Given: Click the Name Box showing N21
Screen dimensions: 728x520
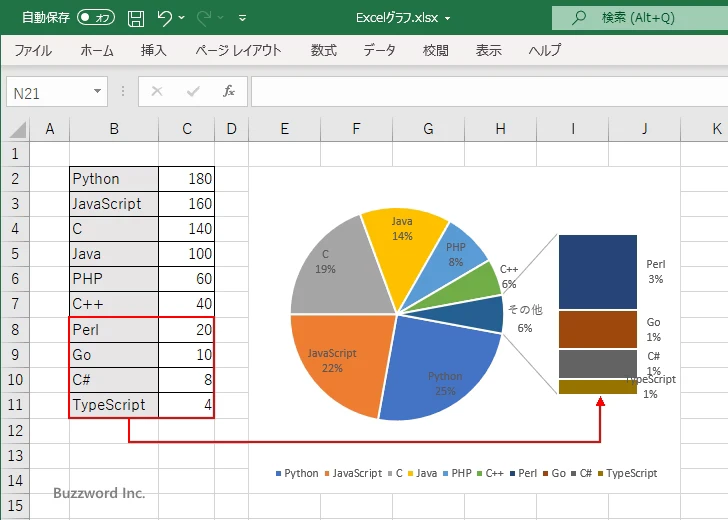Looking at the screenshot, I should [x=49, y=92].
